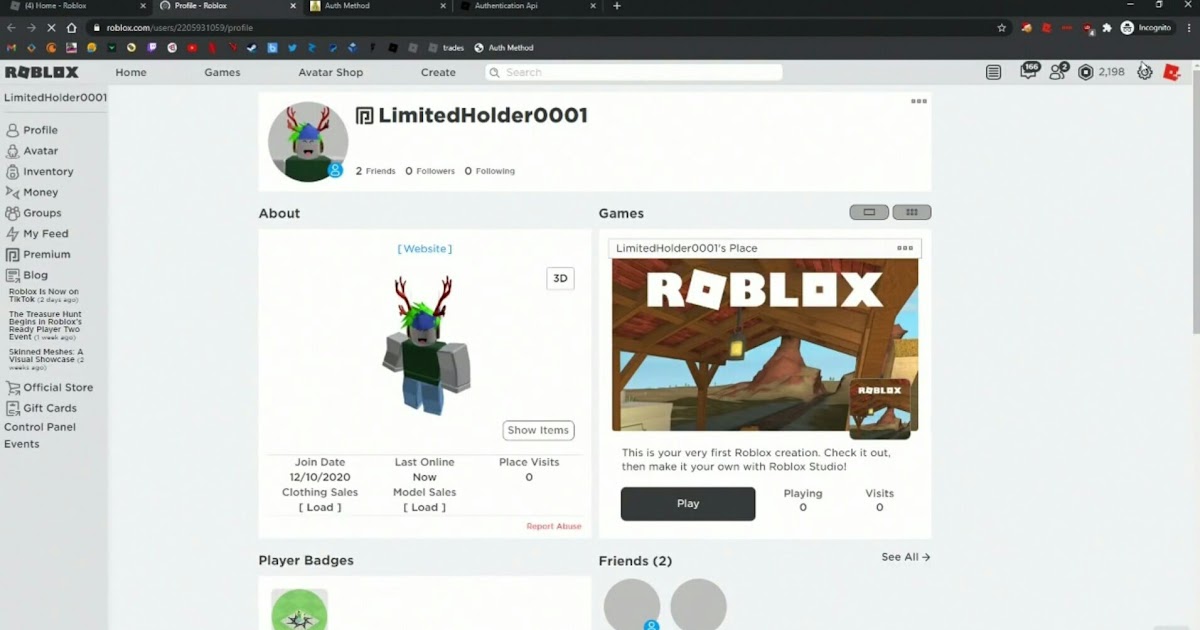
Task: Click Report Abuse link
Action: [554, 526]
